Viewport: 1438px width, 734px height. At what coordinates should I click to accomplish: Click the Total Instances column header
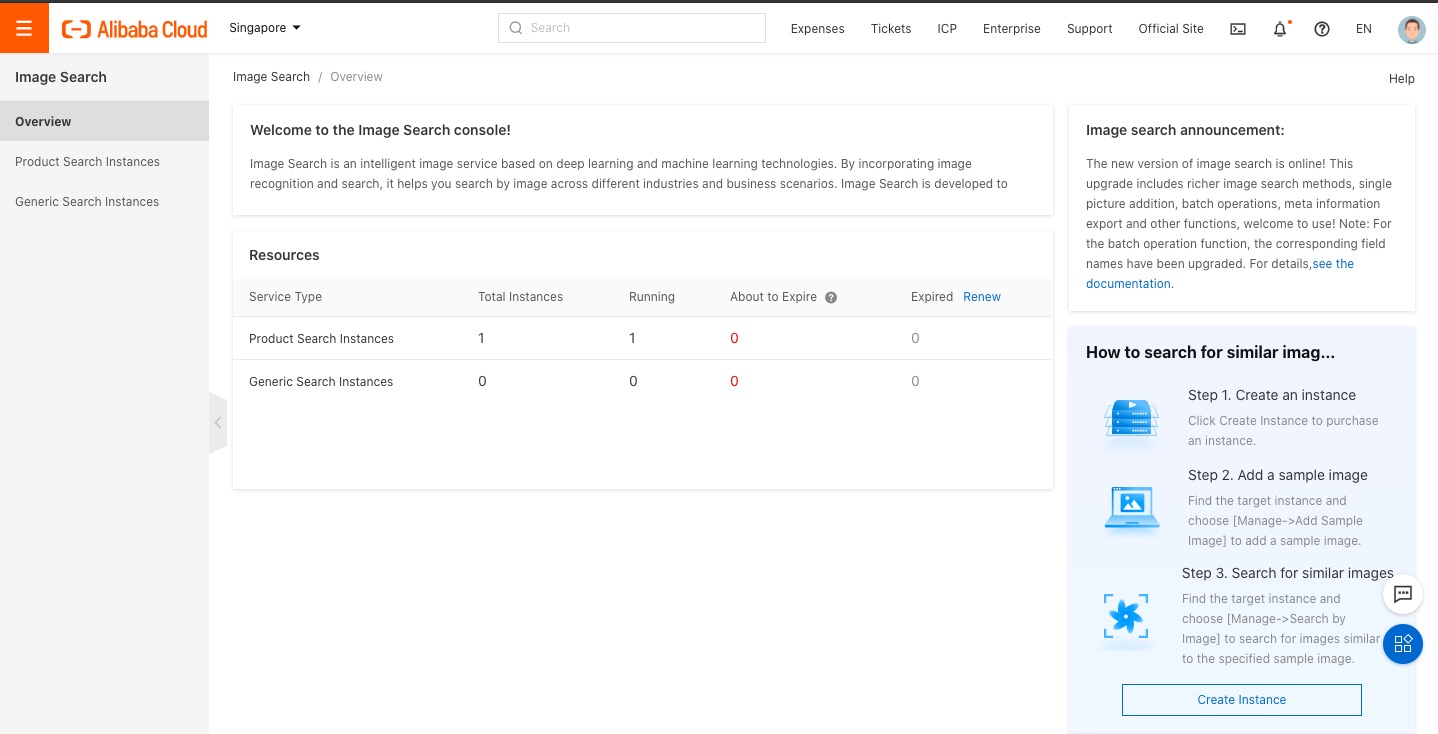pyautogui.click(x=520, y=297)
